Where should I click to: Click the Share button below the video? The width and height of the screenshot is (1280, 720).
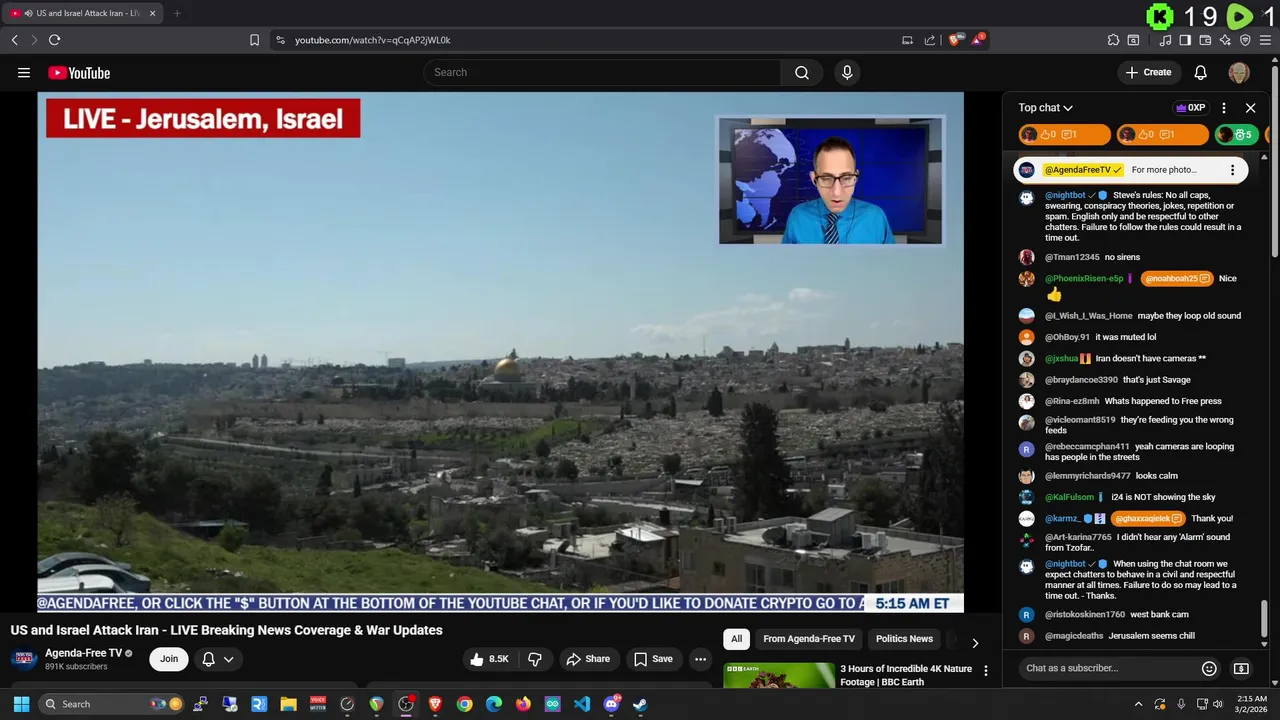pyautogui.click(x=588, y=659)
